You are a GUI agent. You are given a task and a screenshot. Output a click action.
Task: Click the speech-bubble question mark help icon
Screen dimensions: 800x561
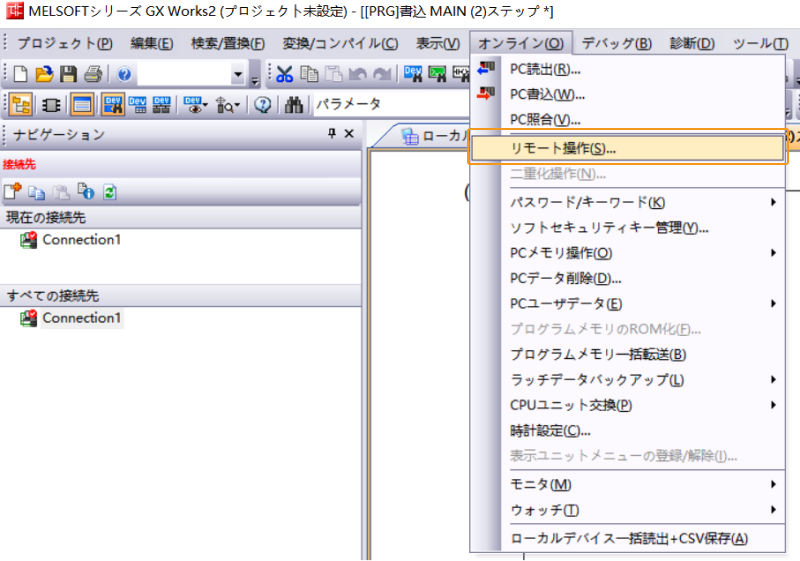[263, 105]
